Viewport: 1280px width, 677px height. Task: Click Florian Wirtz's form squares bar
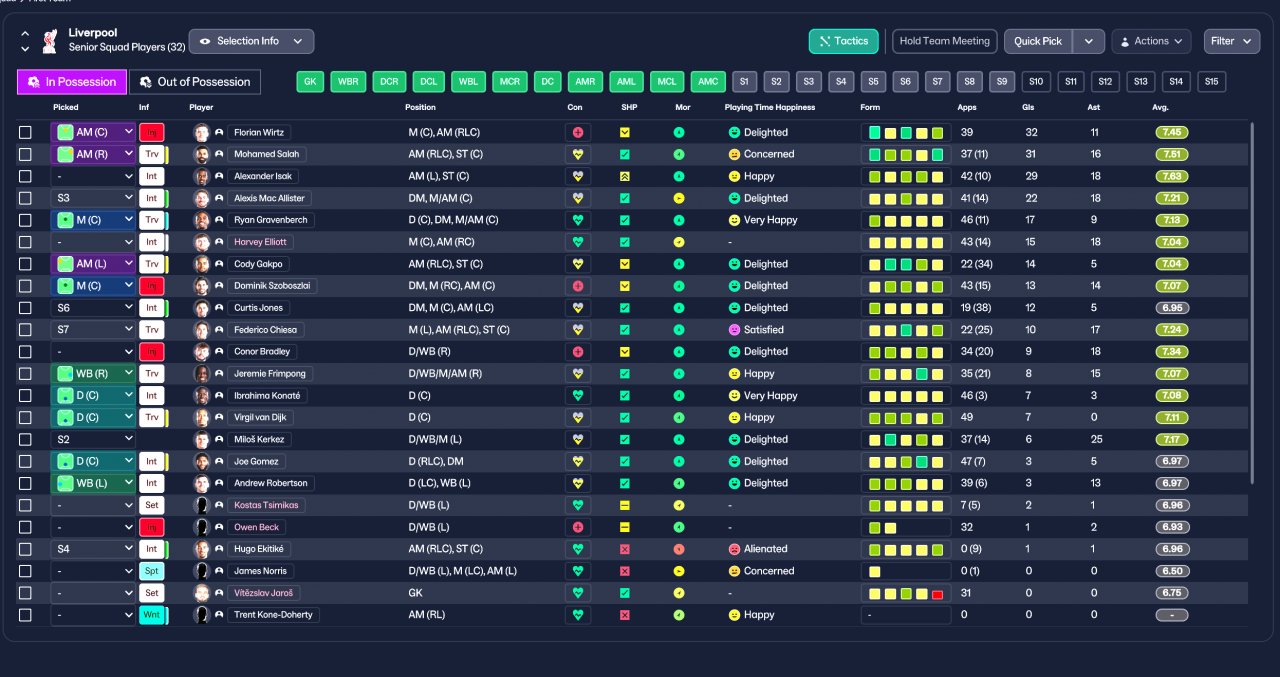pos(905,132)
